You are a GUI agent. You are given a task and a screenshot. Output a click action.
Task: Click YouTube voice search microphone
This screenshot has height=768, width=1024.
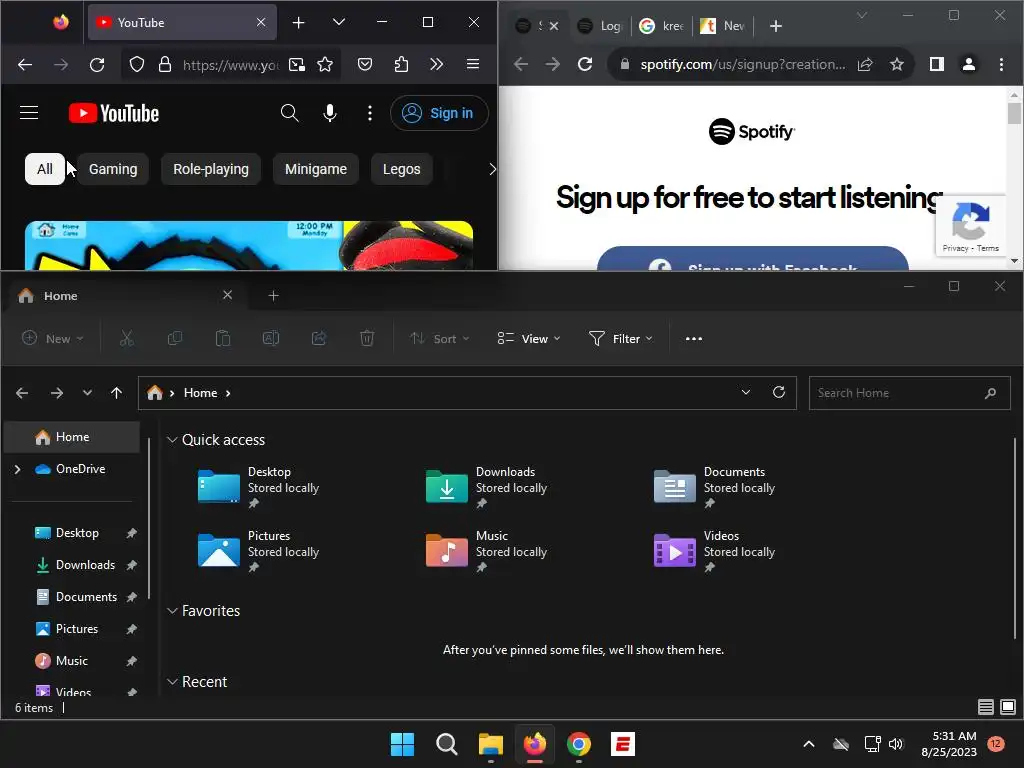pyautogui.click(x=330, y=113)
